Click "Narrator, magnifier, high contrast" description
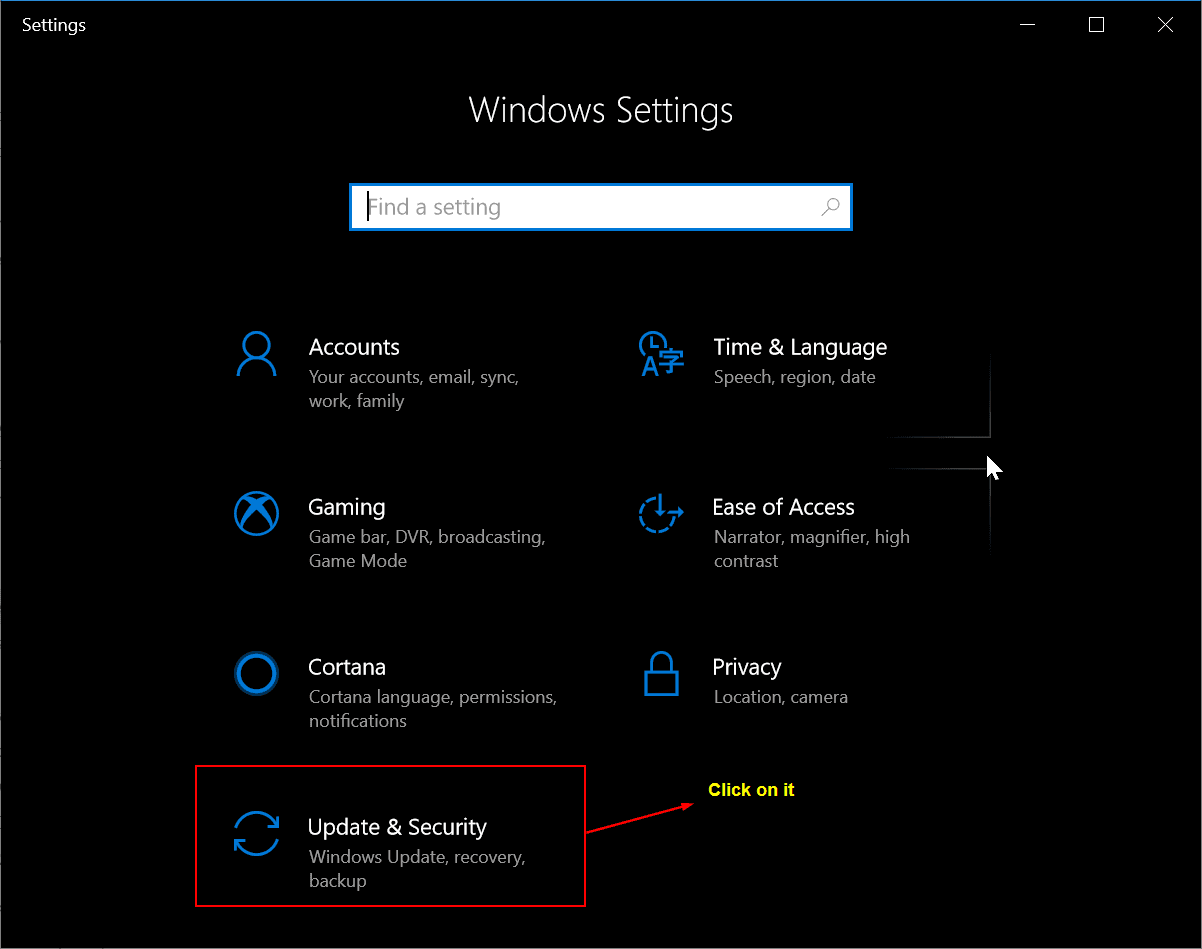1202x949 pixels. [812, 549]
